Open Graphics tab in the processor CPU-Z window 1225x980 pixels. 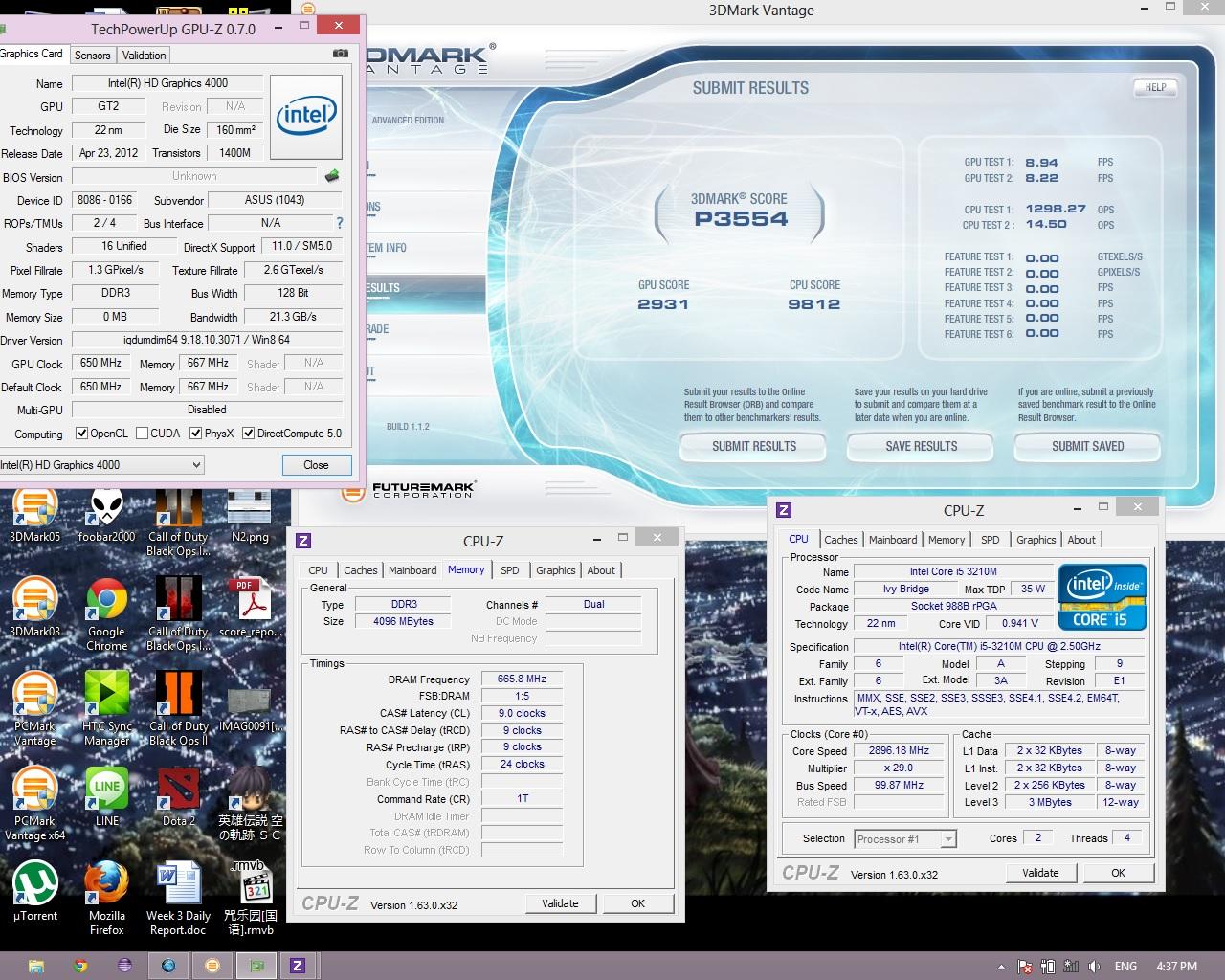tap(1036, 540)
